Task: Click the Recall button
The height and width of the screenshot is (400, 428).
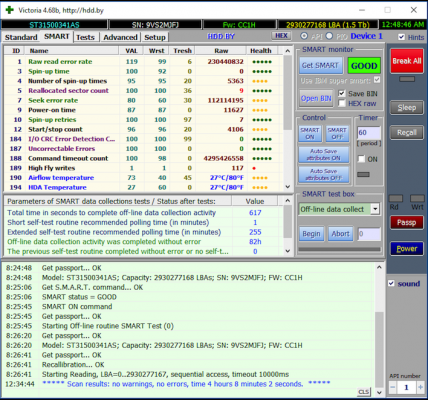Action: point(407,133)
